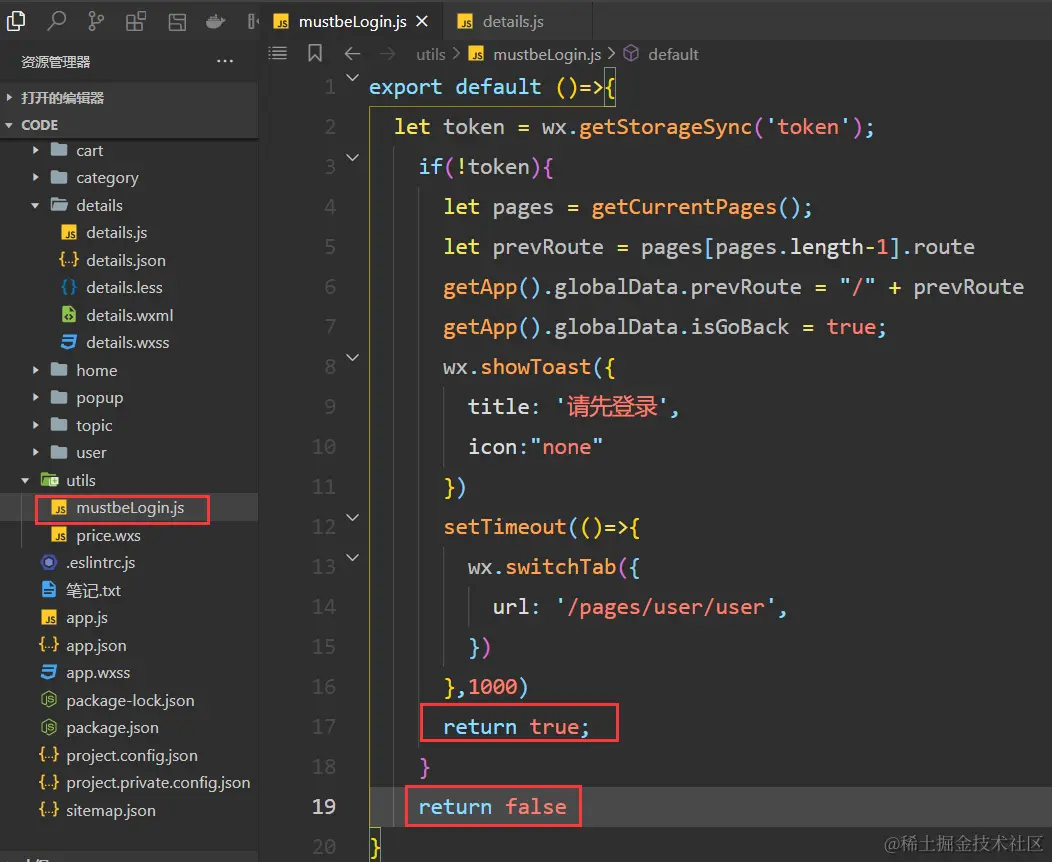Open the Explorer files icon
Viewport: 1052px width, 862px height.
(15, 21)
